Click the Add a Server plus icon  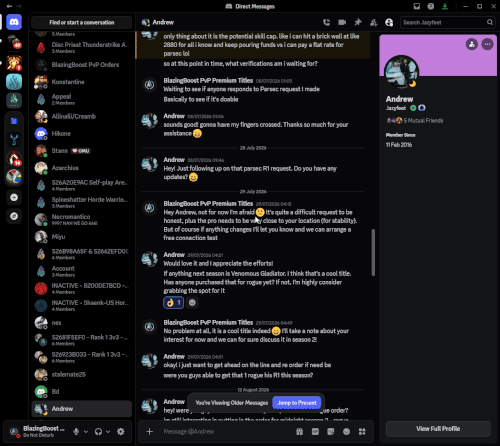(x=14, y=197)
